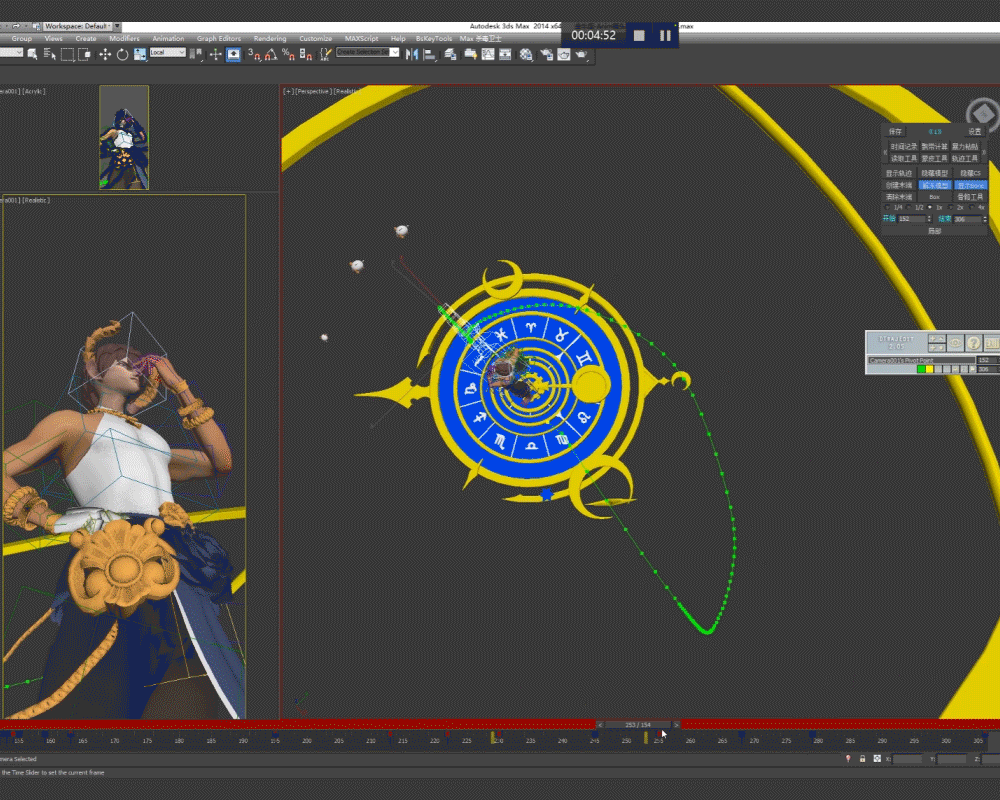Click the Render Production teapot icon
Viewport: 1000px width, 800px height.
[x=582, y=55]
